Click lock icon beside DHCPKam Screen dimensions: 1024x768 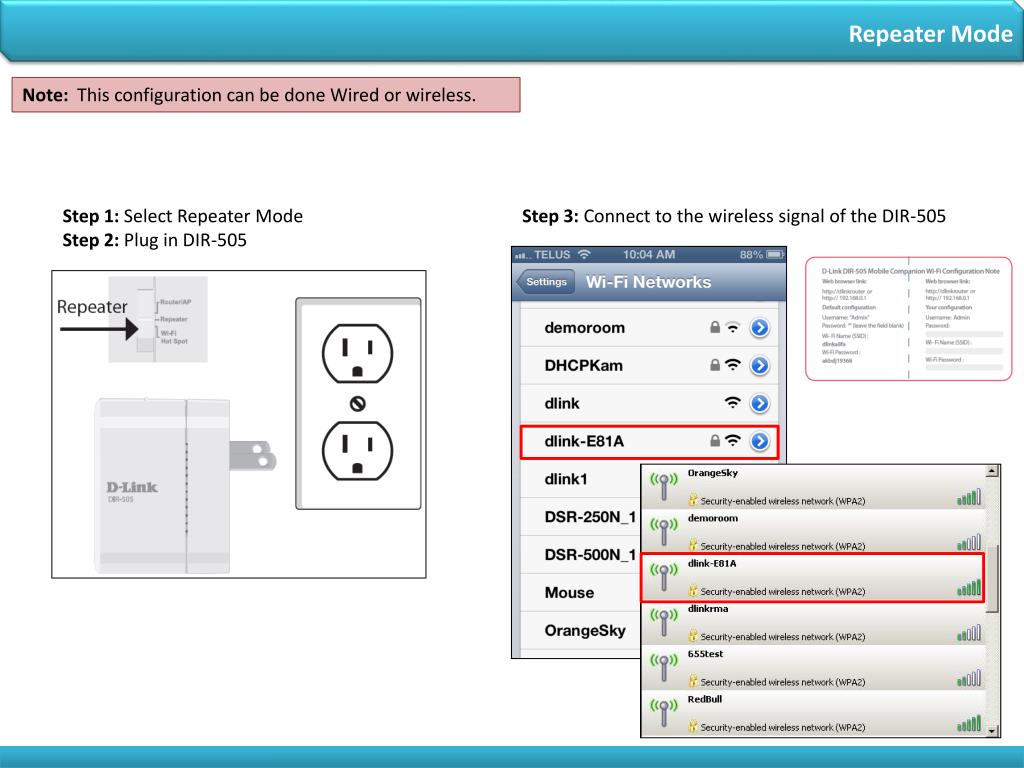715,365
